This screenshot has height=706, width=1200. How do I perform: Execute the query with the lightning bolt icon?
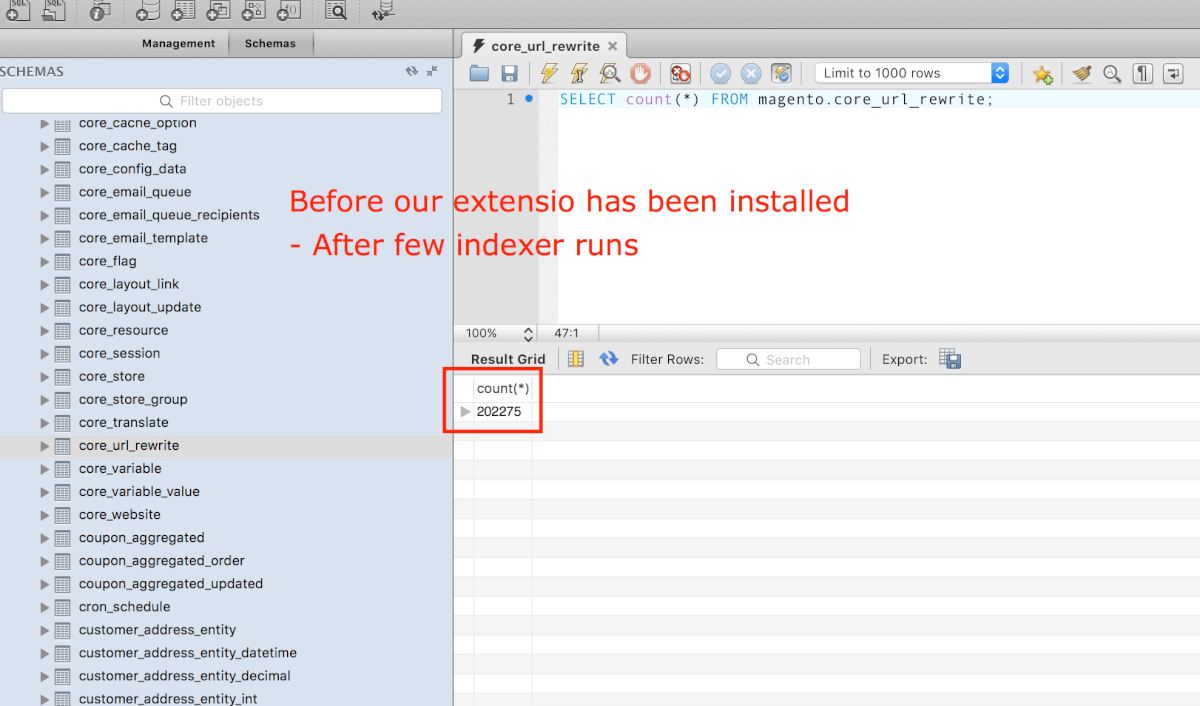click(549, 73)
